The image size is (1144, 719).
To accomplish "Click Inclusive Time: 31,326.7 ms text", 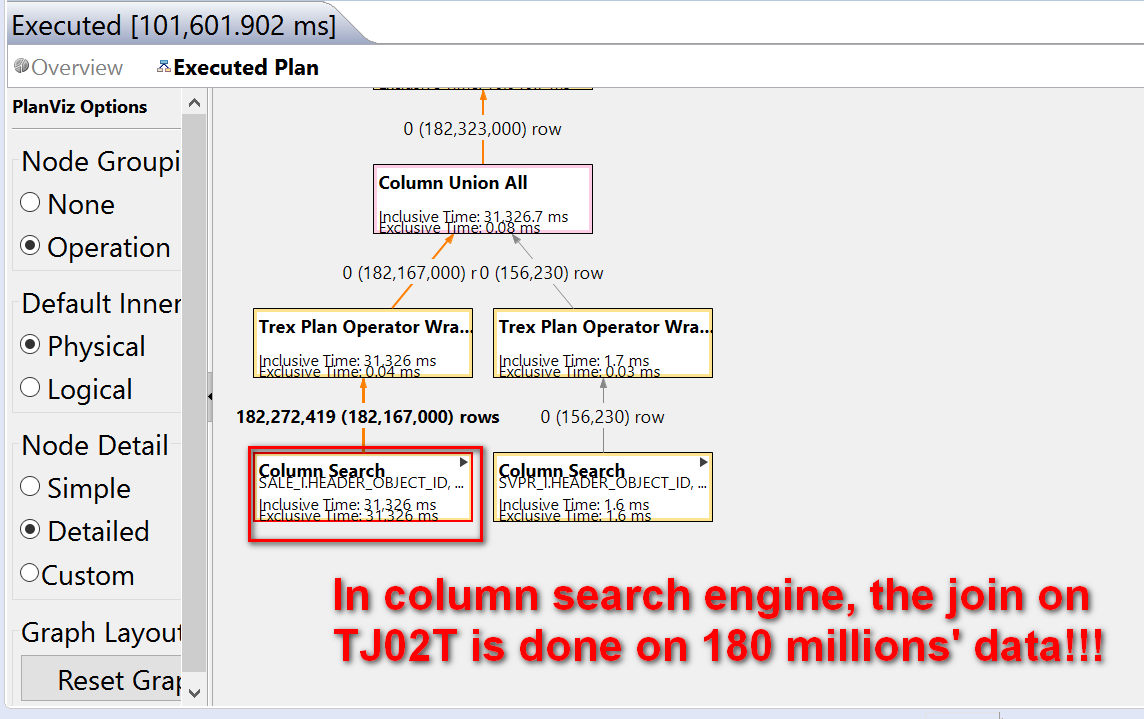I will coord(474,217).
